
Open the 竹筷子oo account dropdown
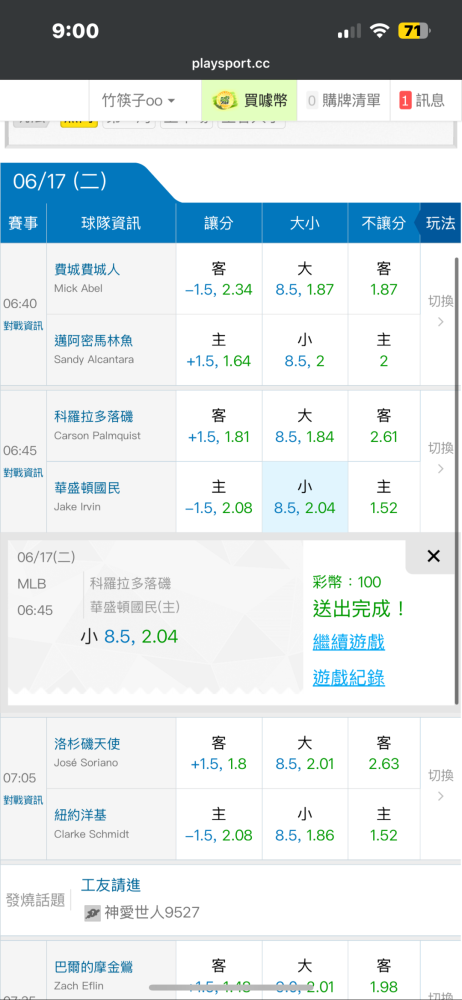pos(139,101)
